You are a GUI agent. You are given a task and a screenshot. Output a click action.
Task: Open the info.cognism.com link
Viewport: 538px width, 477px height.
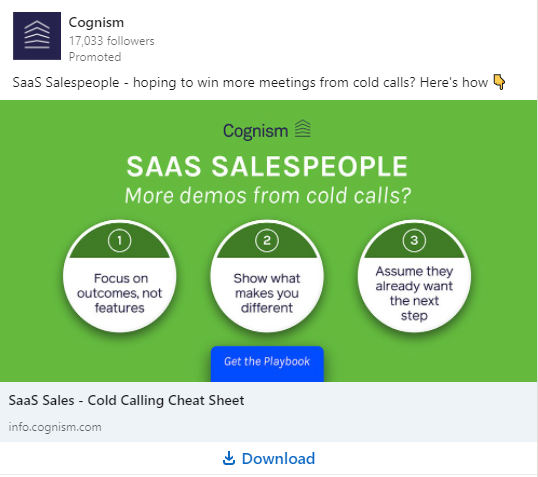55,427
